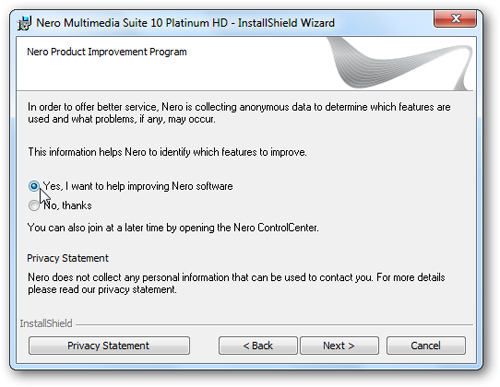The width and height of the screenshot is (500, 387).
Task: Close the InstallShield Wizard with red X
Action: [x=455, y=19]
